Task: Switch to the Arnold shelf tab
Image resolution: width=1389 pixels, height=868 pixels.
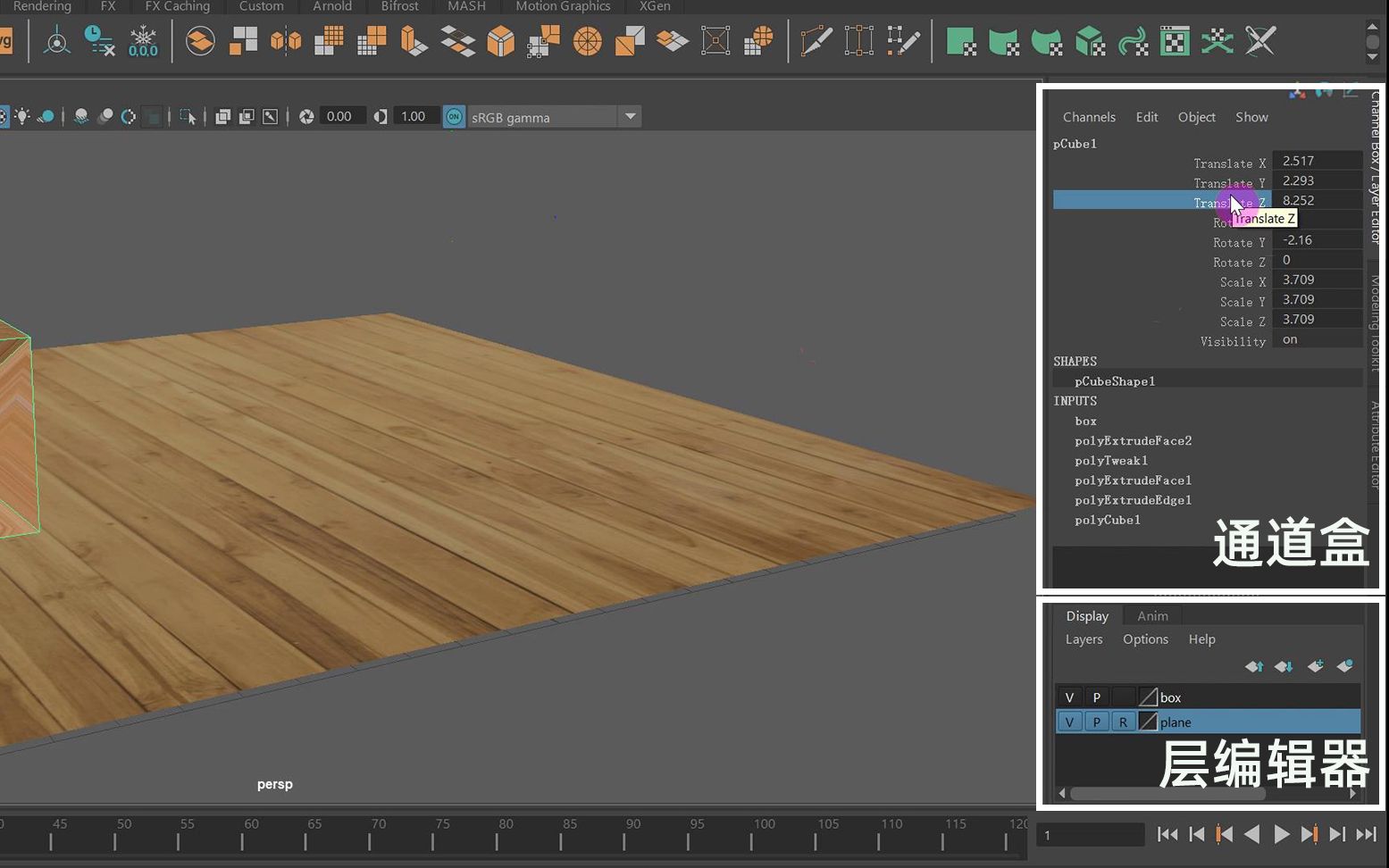Action: (x=332, y=6)
